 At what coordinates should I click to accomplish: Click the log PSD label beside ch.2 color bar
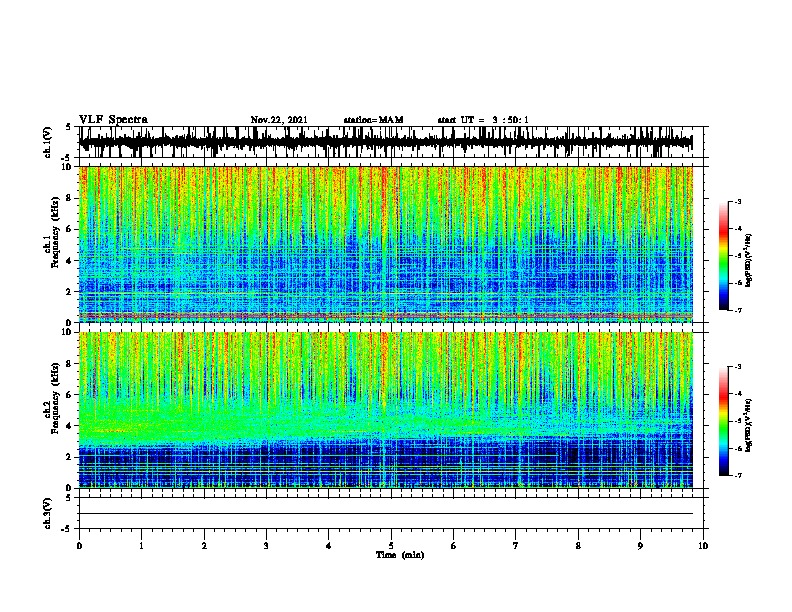click(749, 425)
